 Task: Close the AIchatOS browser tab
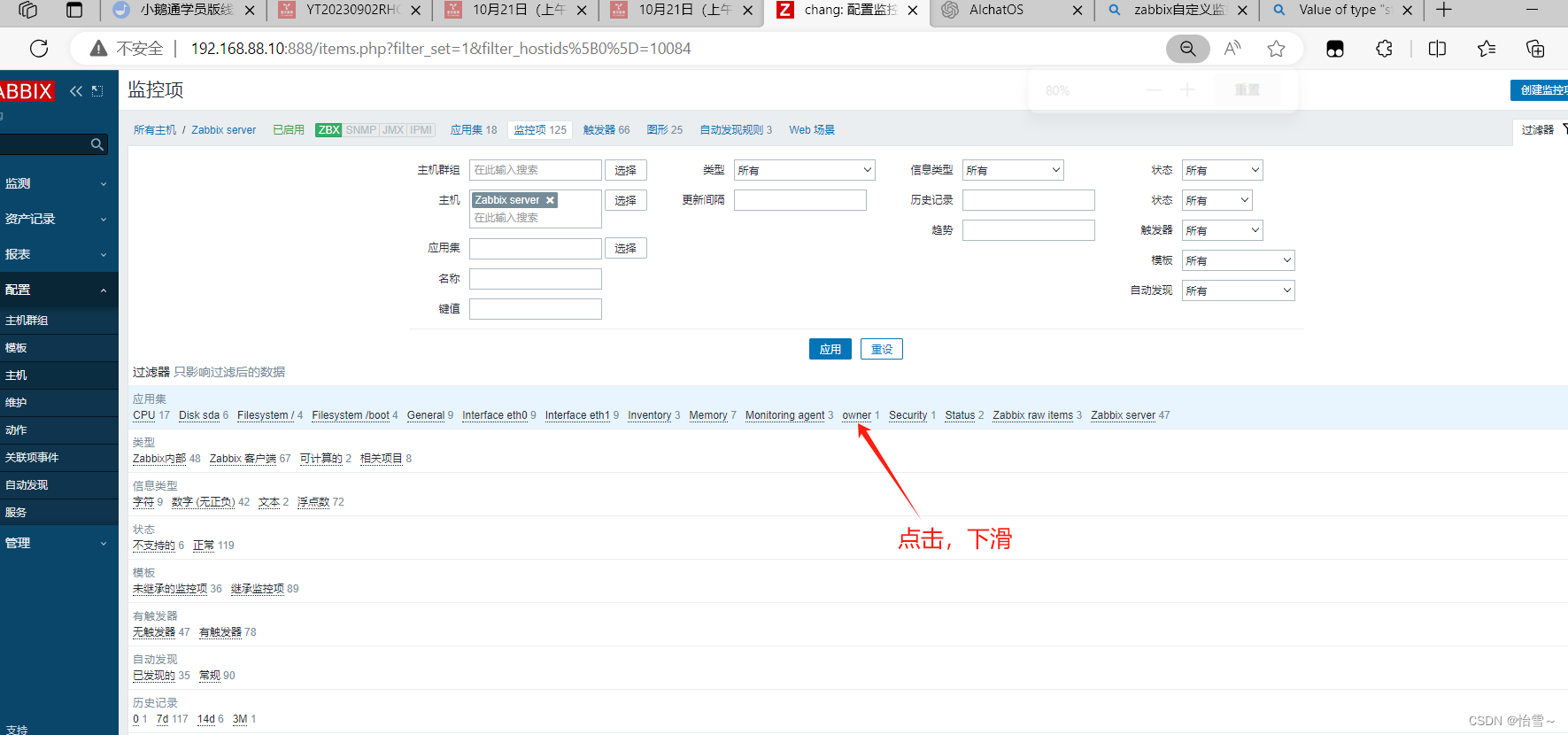pyautogui.click(x=1078, y=11)
